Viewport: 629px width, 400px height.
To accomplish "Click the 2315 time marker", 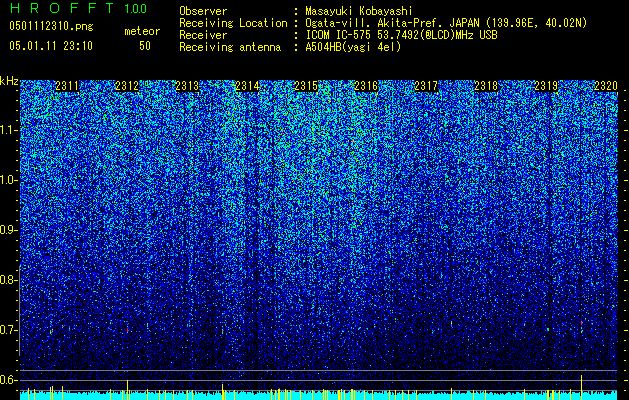I will [306, 86].
